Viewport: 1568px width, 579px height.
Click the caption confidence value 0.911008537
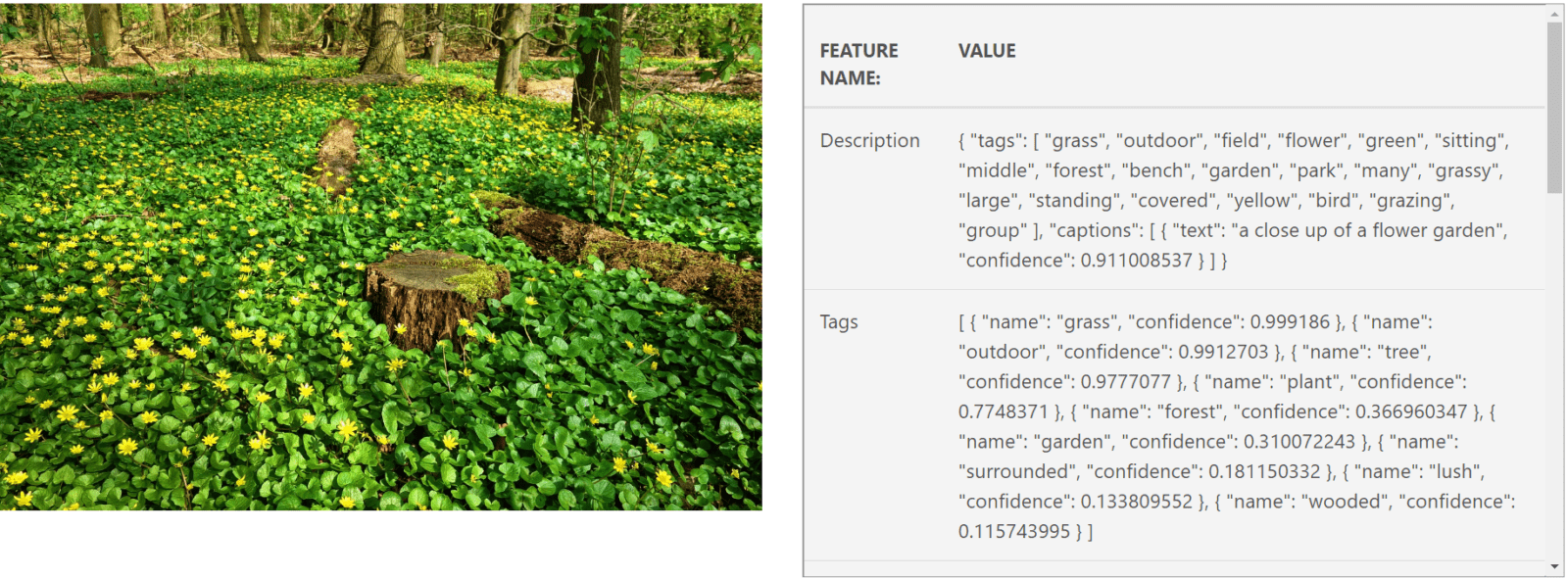pyautogui.click(x=1136, y=261)
